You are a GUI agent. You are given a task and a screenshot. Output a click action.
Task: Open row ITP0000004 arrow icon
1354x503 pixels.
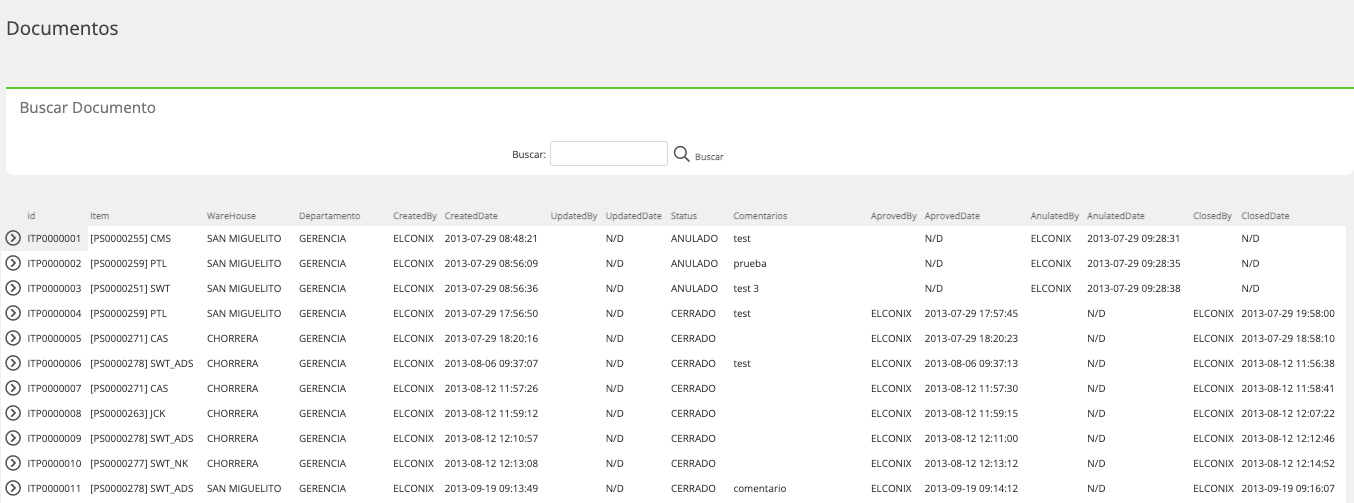[x=13, y=313]
